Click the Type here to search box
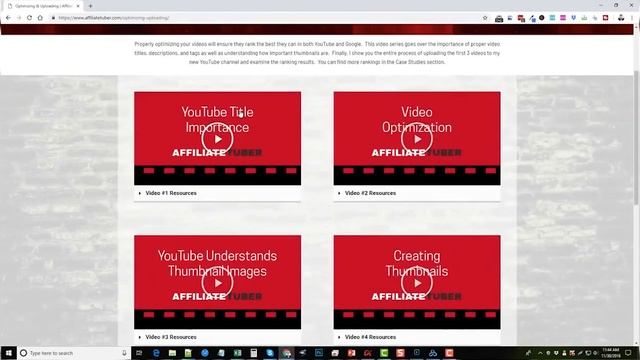This screenshot has width=640, height=360. point(73,353)
